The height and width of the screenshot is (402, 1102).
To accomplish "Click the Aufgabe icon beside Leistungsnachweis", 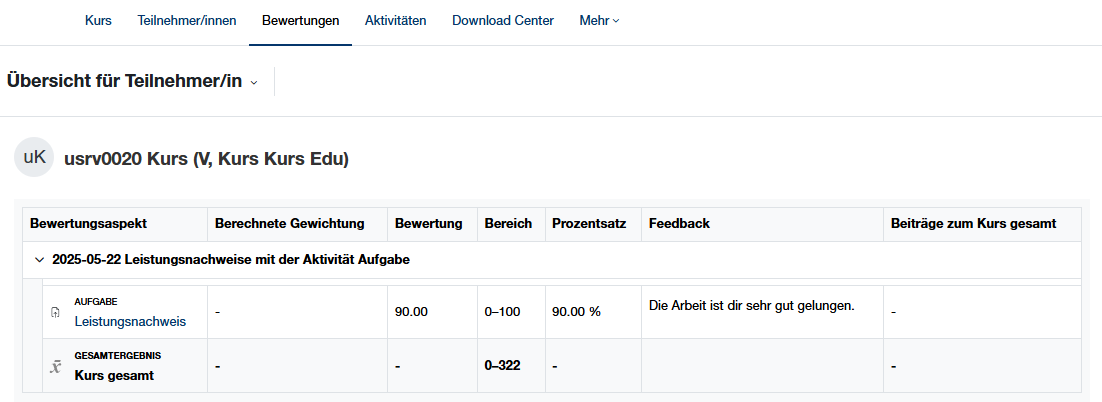I will click(x=55, y=312).
